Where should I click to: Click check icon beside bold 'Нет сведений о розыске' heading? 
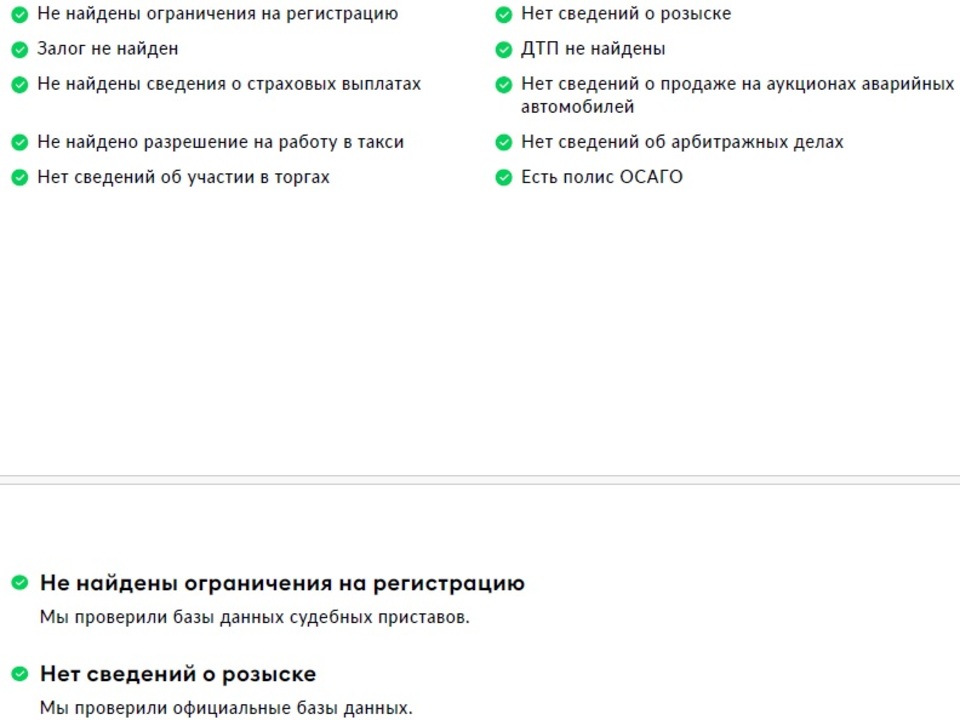(19, 674)
